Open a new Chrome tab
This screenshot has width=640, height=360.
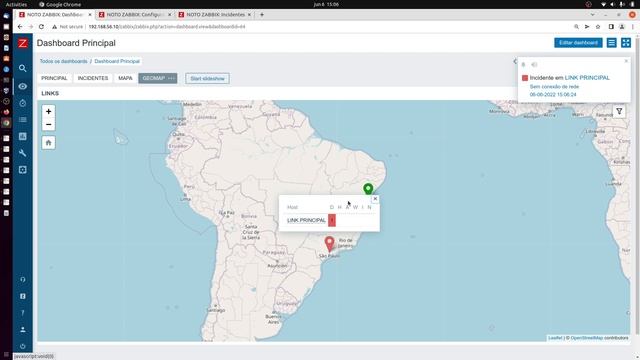(x=262, y=15)
